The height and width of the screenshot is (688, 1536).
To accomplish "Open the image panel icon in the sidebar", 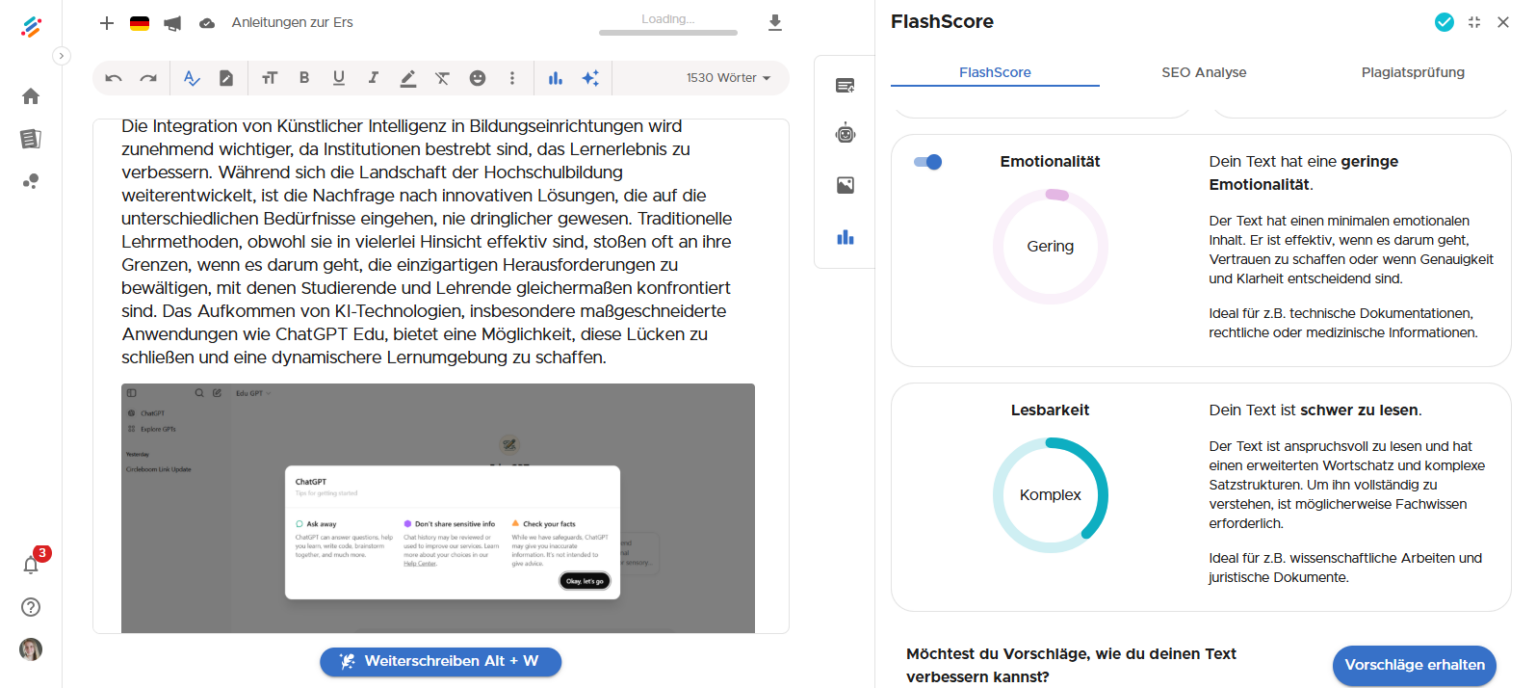I will click(x=845, y=185).
